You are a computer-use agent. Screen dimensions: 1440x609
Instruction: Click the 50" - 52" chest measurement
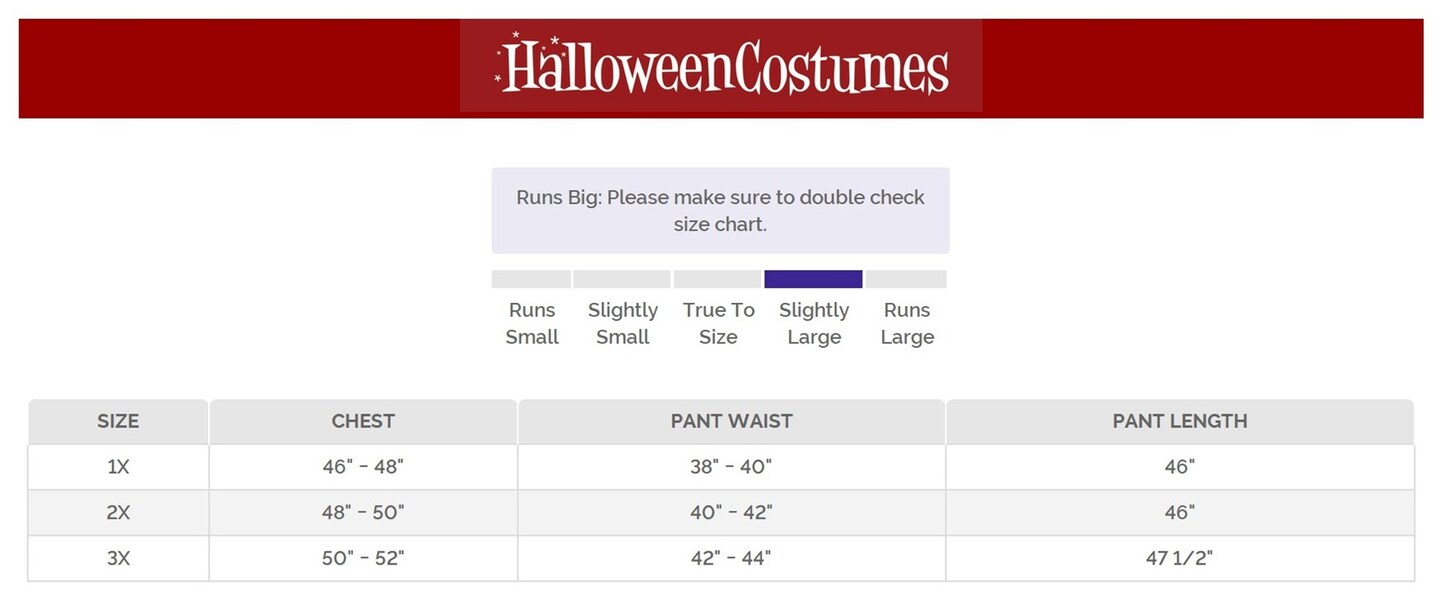[363, 558]
